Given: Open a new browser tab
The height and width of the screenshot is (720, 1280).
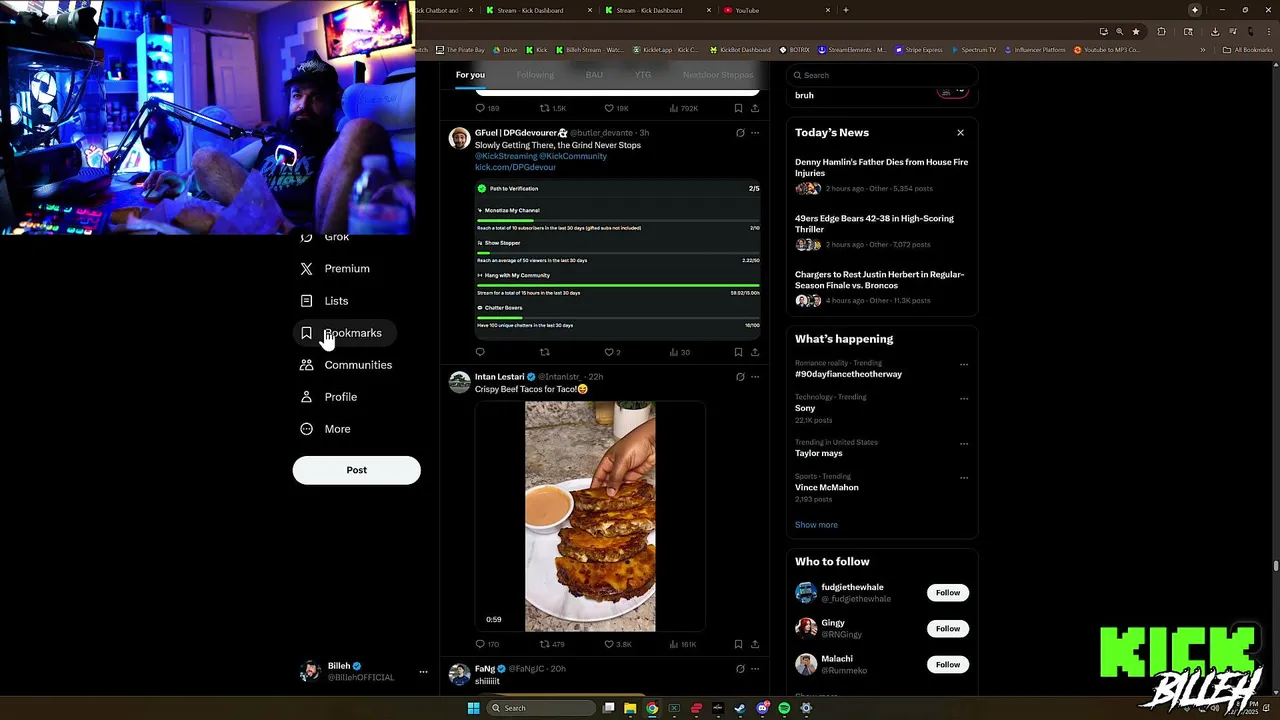Looking at the screenshot, I should pos(846,10).
